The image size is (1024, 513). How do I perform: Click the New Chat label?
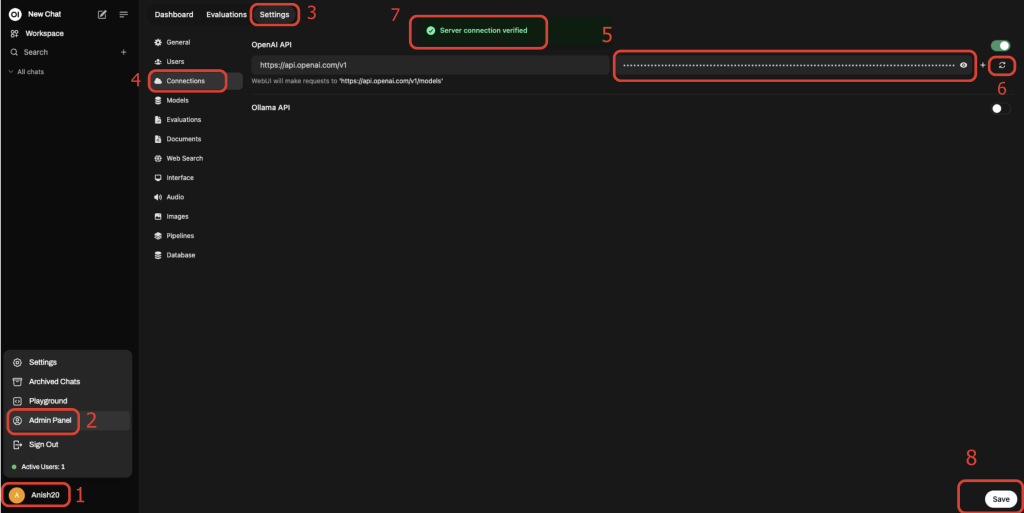[x=44, y=14]
